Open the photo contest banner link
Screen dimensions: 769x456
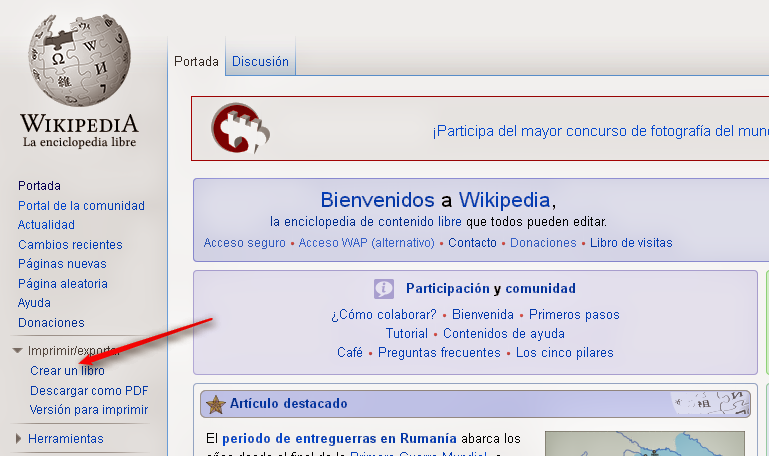click(x=600, y=131)
